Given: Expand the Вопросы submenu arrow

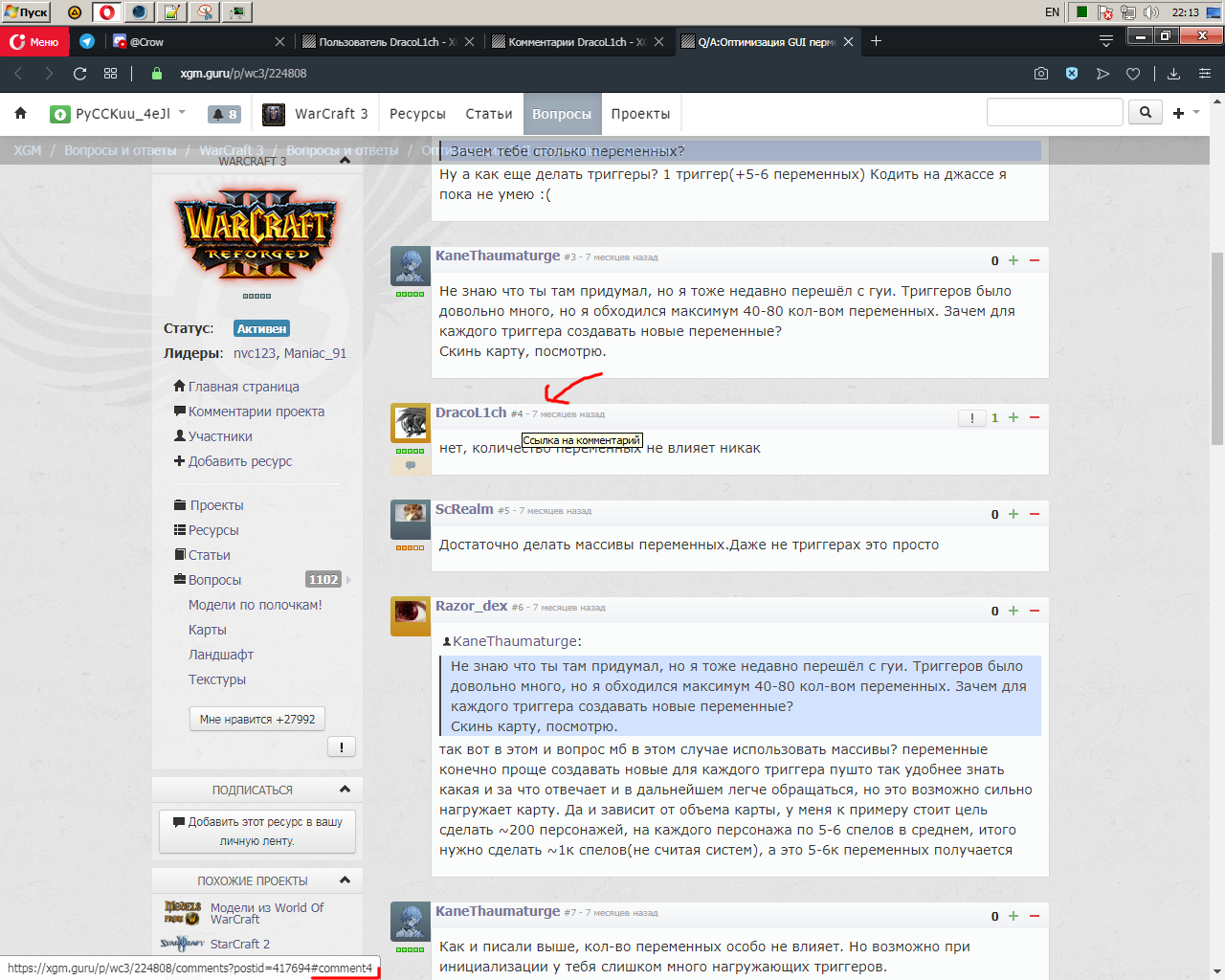Looking at the screenshot, I should click(348, 580).
